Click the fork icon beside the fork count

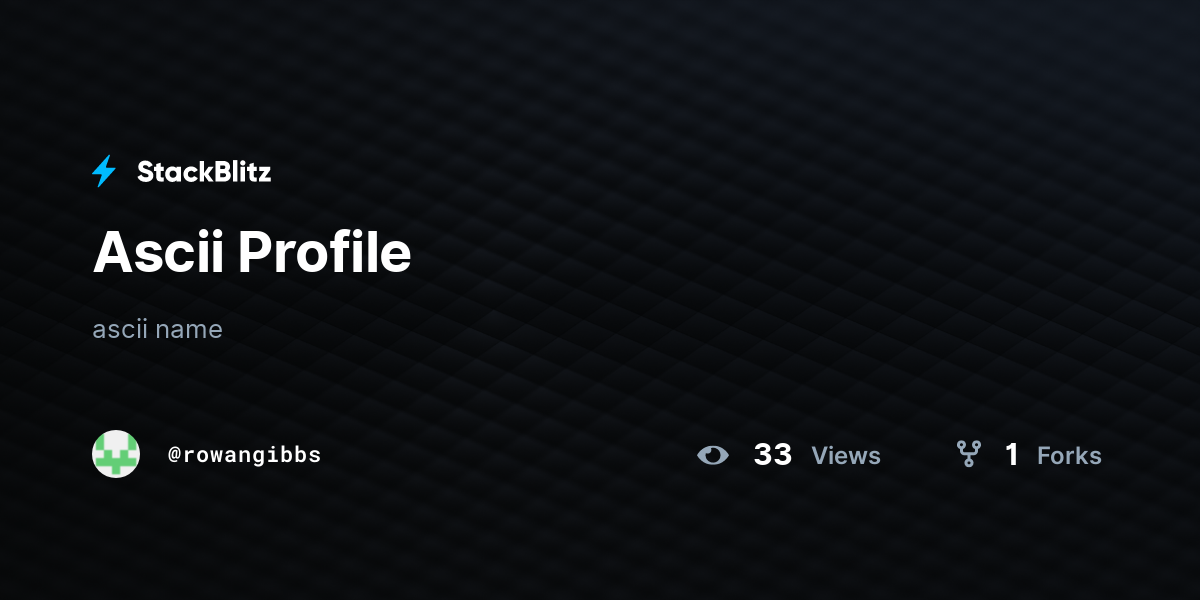coord(968,455)
